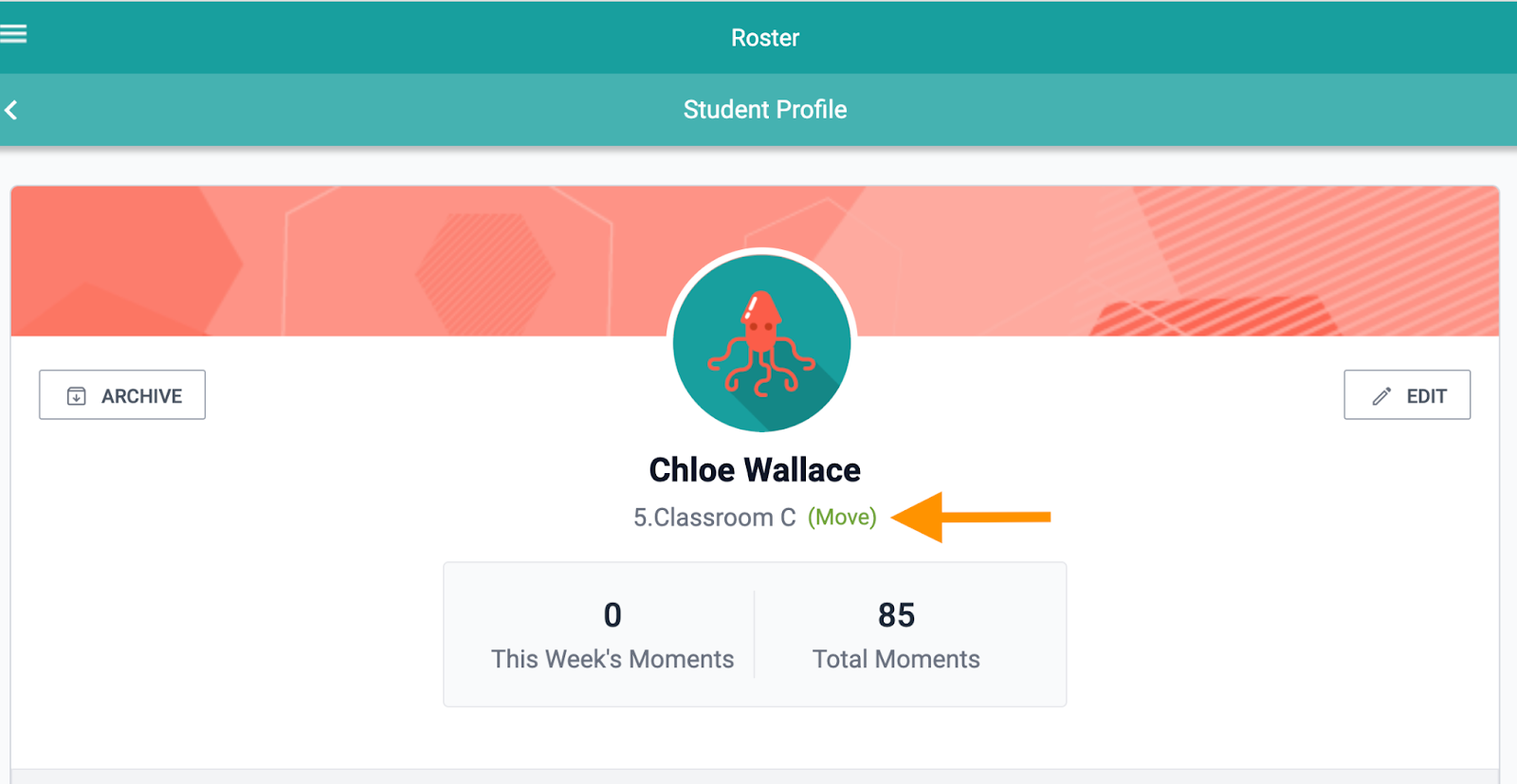1517x784 pixels.
Task: Click the archive box icon
Action: coord(77,396)
